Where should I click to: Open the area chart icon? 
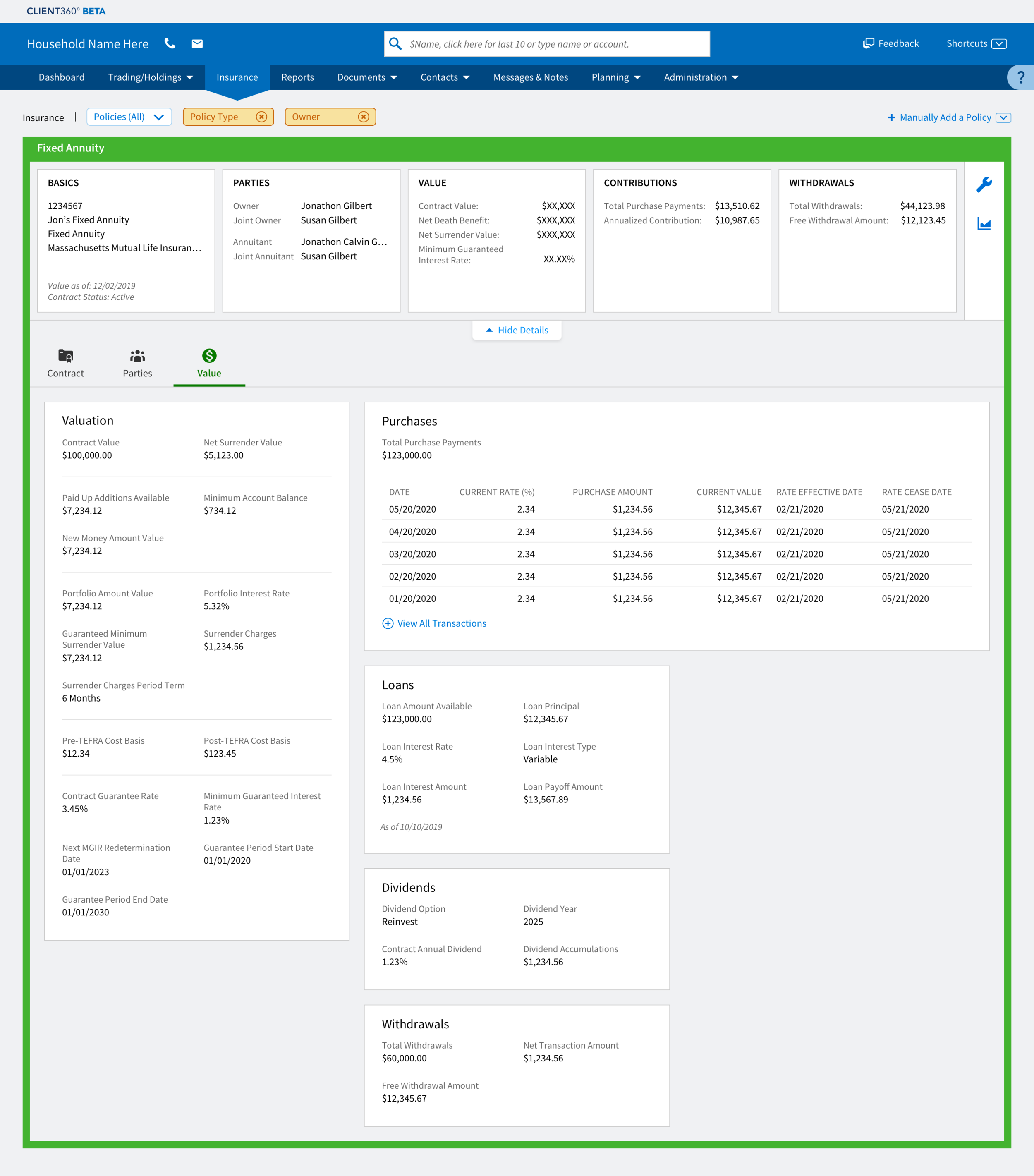[984, 224]
